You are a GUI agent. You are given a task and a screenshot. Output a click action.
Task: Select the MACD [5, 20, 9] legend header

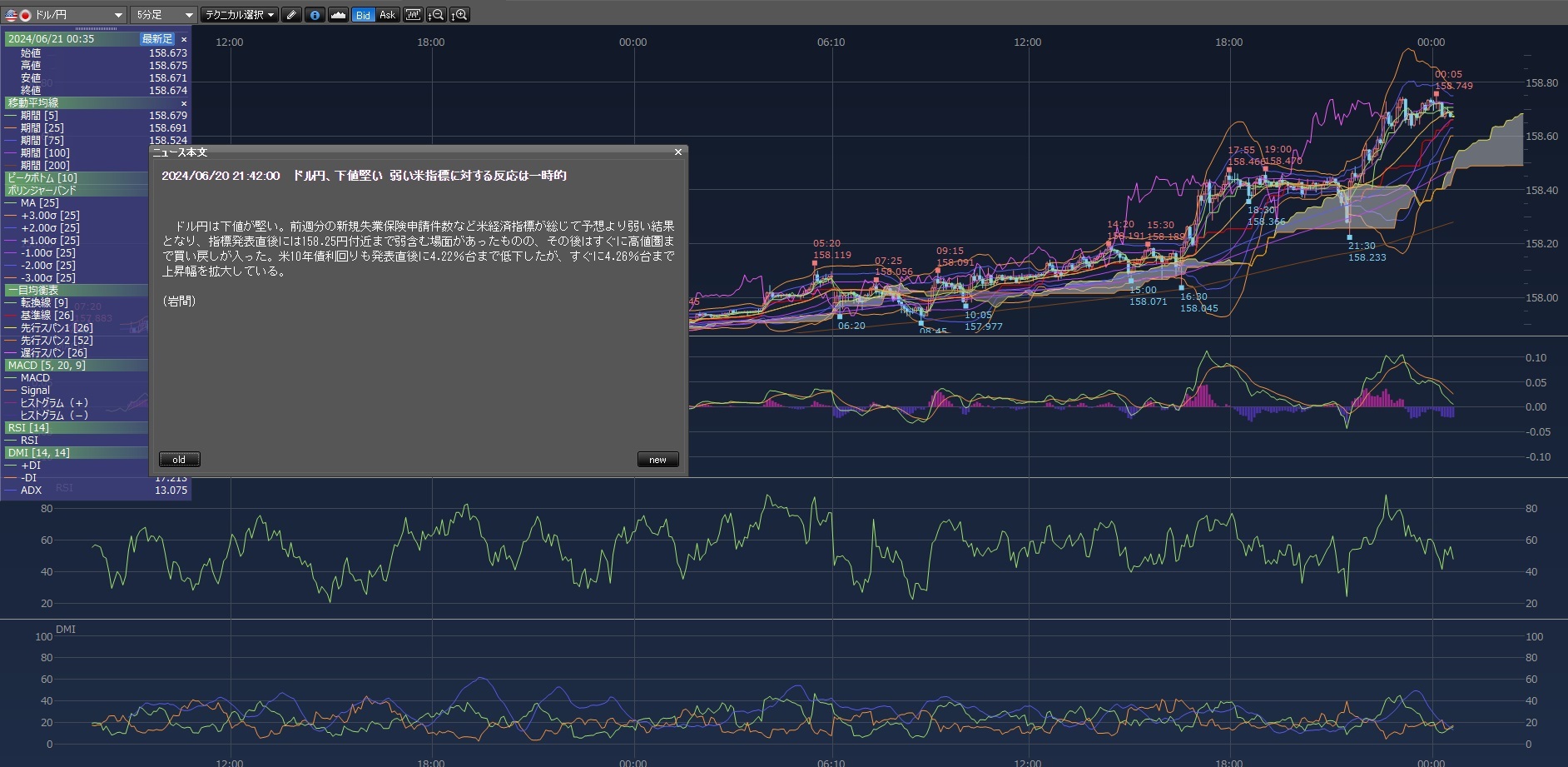[47, 366]
